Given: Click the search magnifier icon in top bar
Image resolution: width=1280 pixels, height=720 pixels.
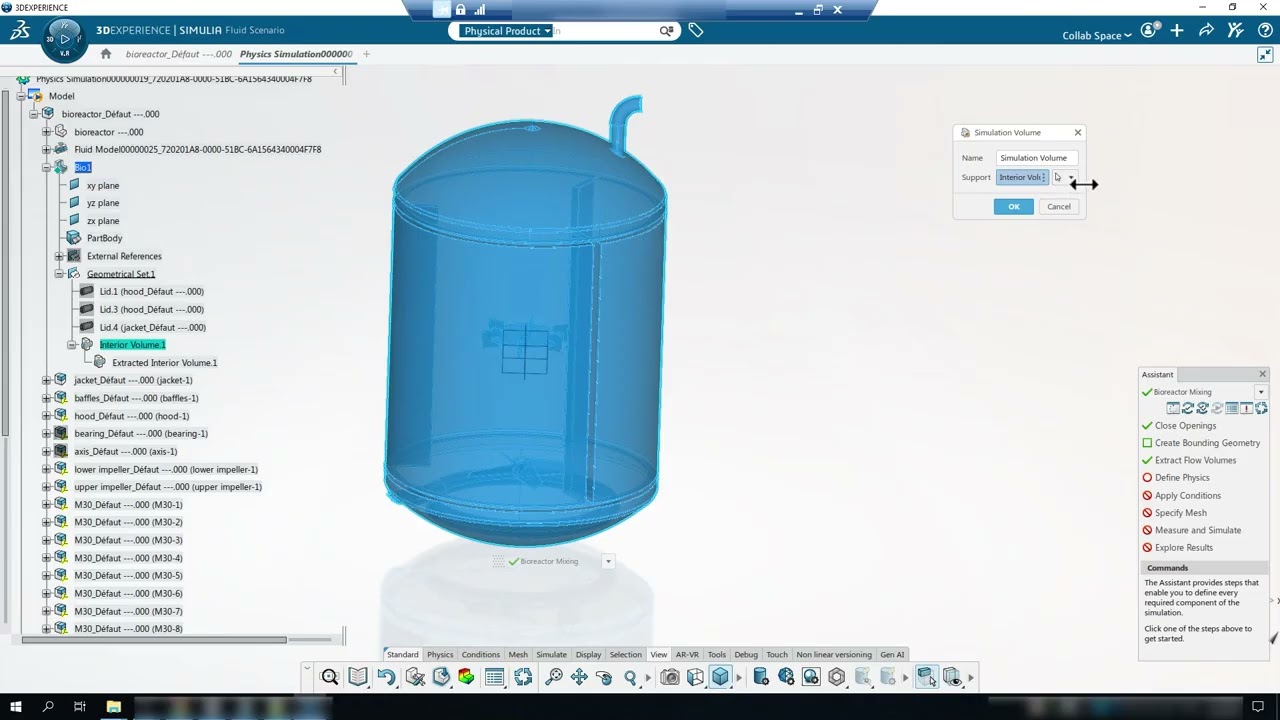Looking at the screenshot, I should point(666,31).
